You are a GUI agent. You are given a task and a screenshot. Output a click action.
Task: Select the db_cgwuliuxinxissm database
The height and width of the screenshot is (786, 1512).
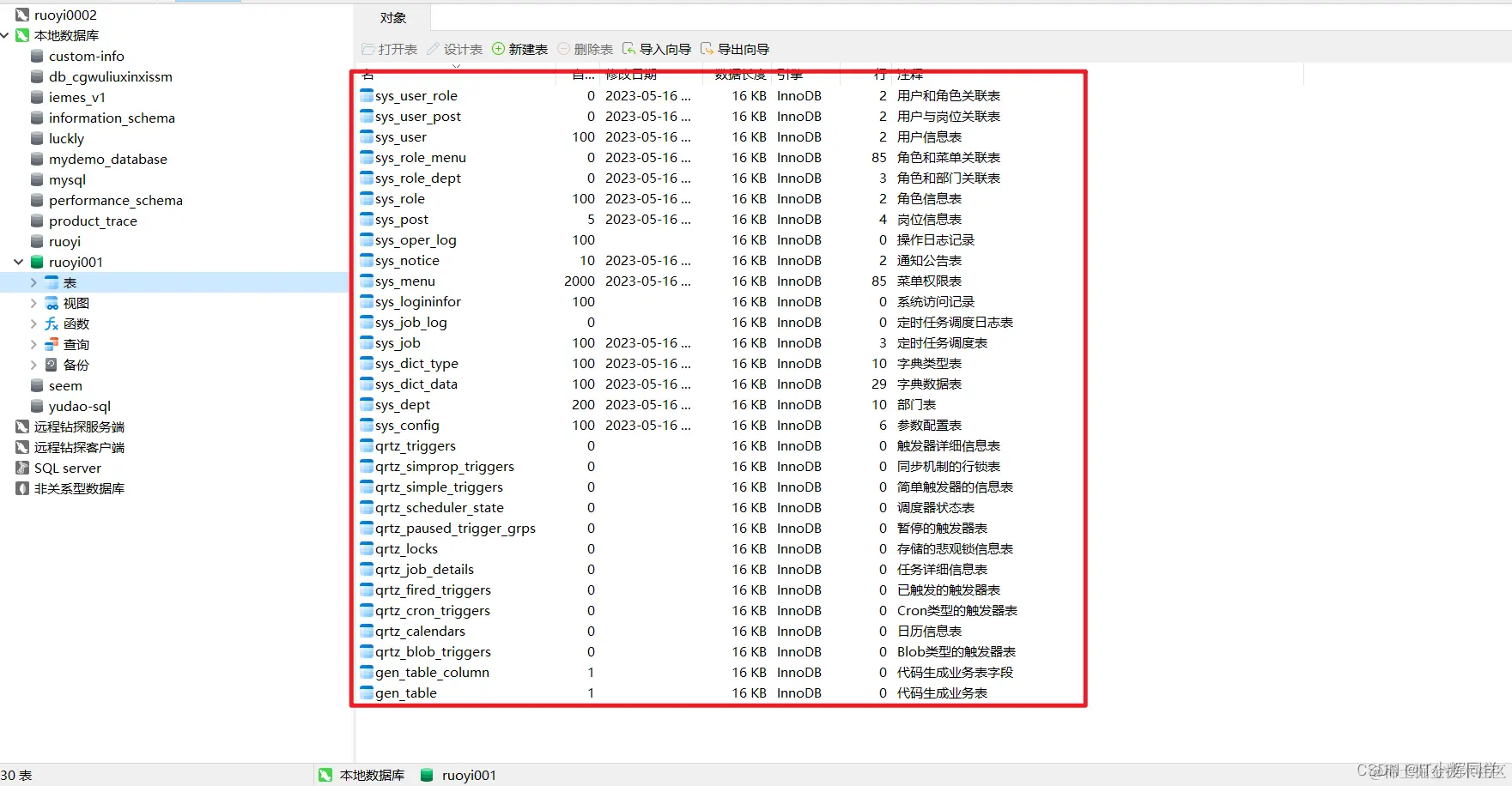[x=111, y=76]
